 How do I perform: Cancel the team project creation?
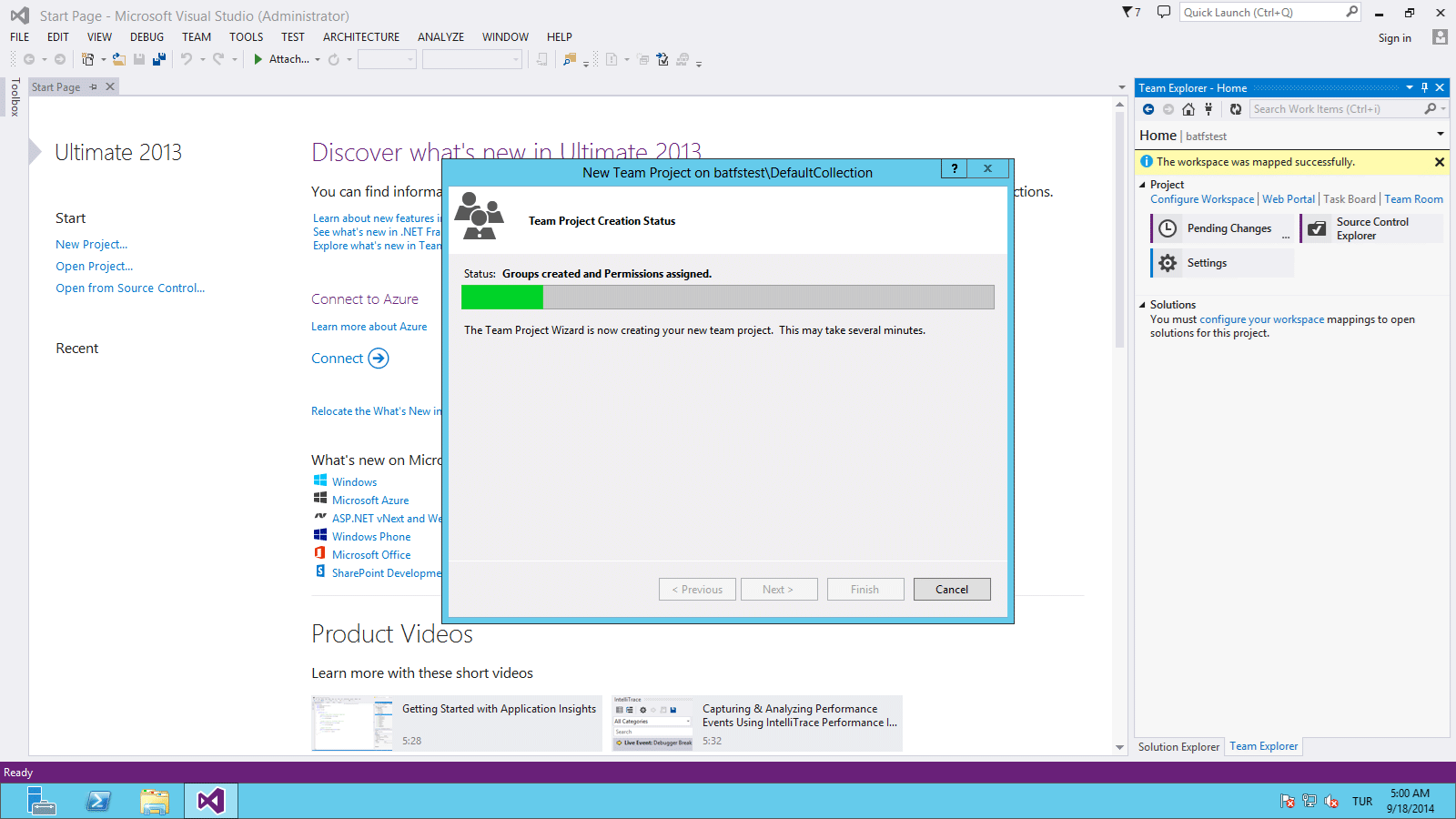951,589
